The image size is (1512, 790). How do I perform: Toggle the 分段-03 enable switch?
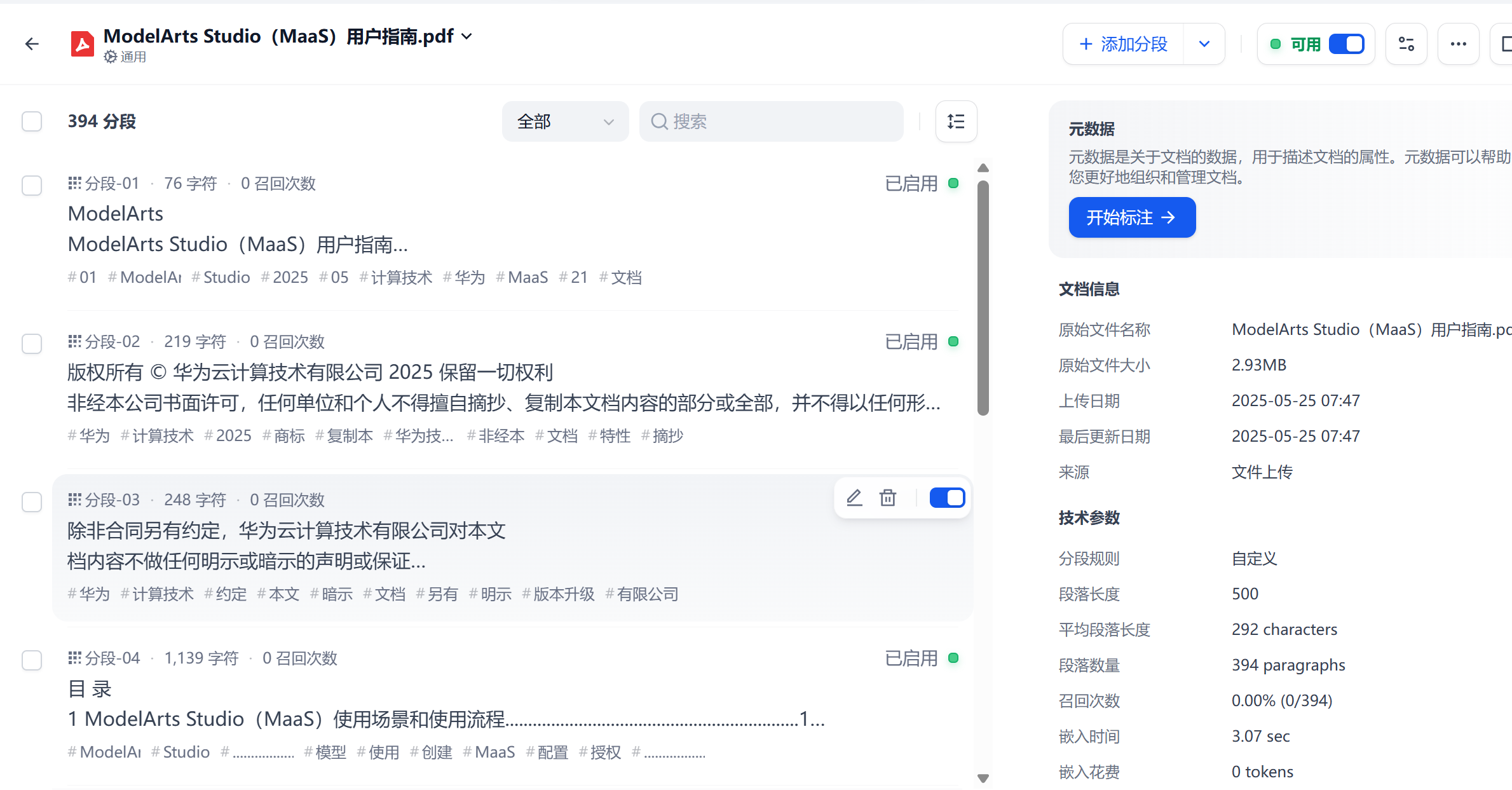coord(947,498)
